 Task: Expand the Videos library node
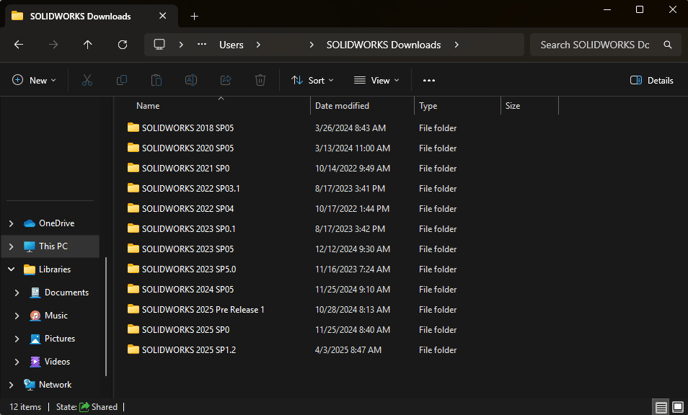(x=17, y=362)
